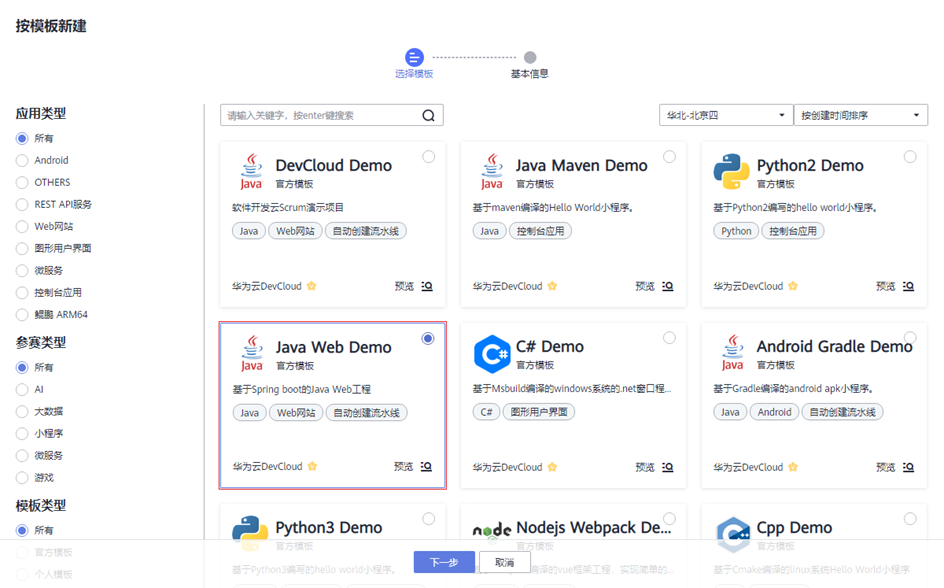Viewport: 944px width, 588px height.
Task: Click the node logo on Nodejs Webpack card
Action: (492, 531)
